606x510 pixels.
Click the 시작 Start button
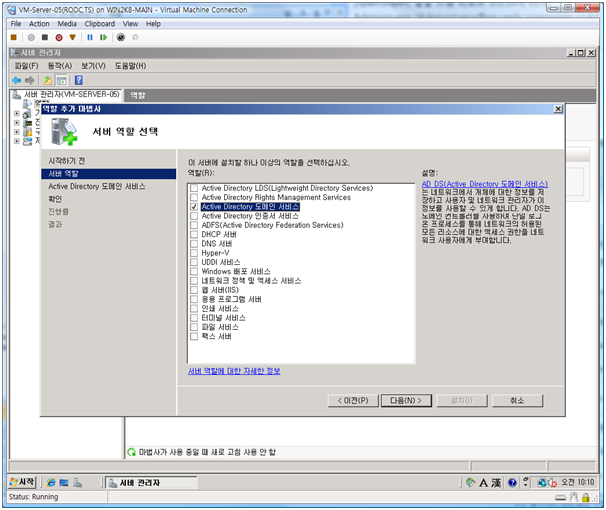coord(22,482)
